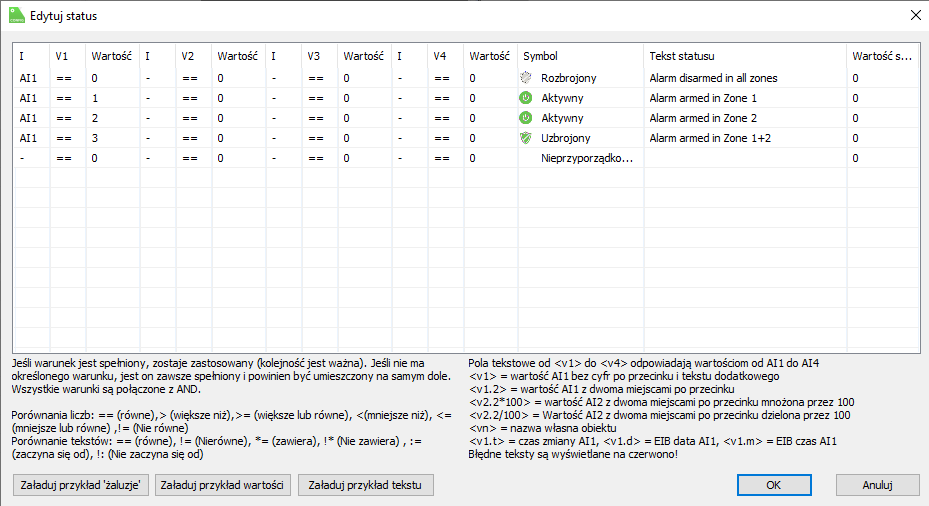929x506 pixels.
Task: Click the app icon in the title bar
Action: [x=16, y=16]
